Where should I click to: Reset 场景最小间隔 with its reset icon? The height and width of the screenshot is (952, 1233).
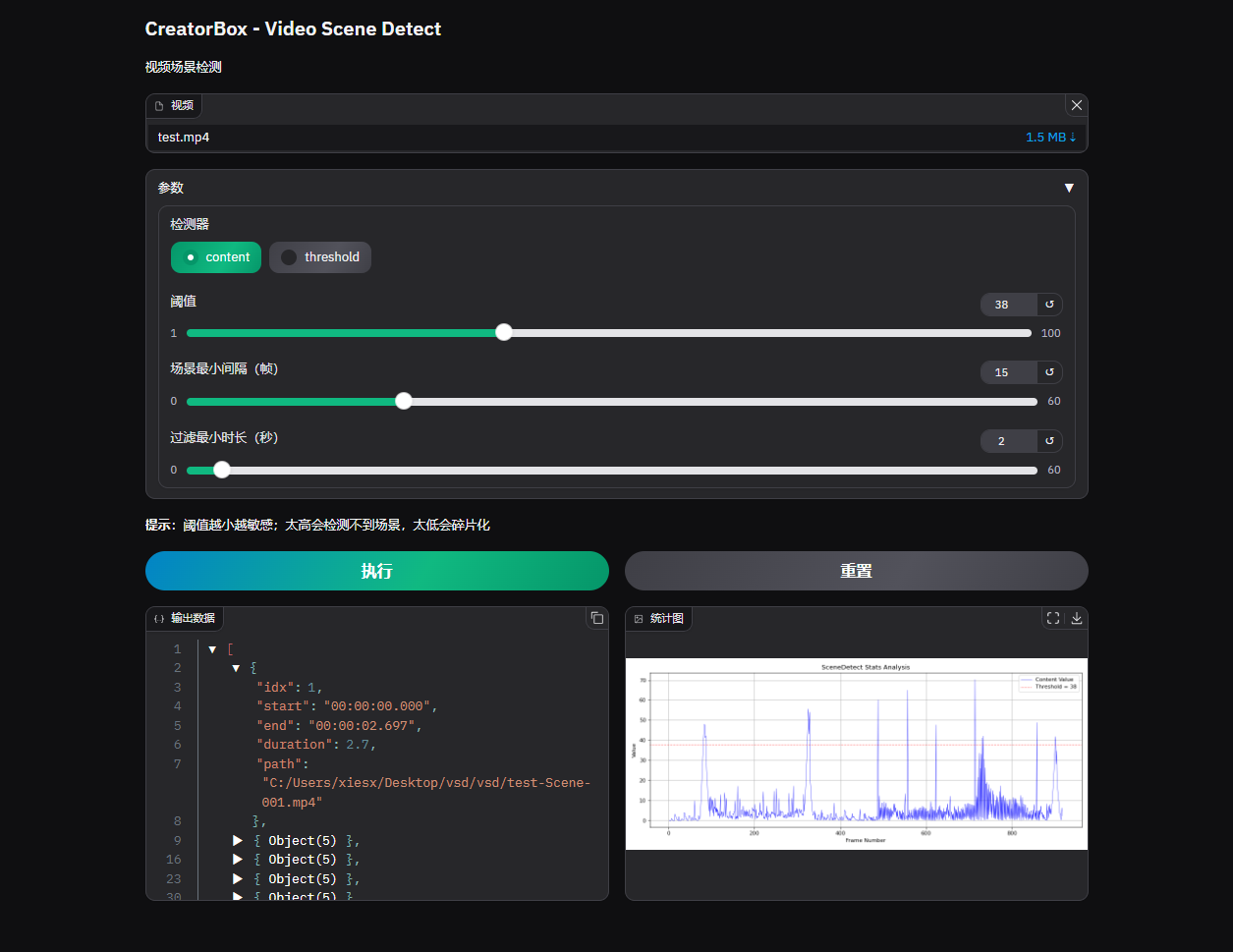(1049, 372)
